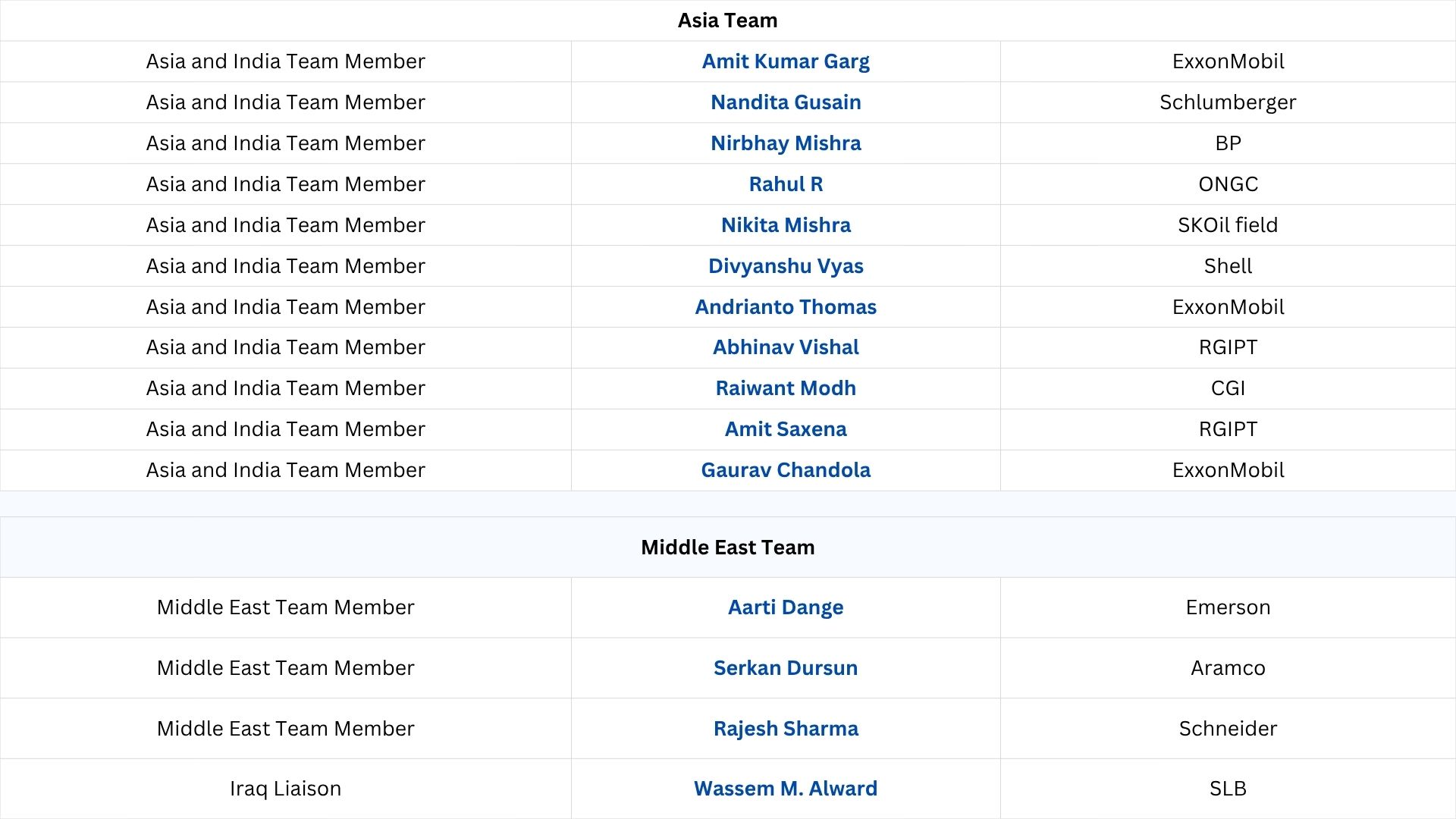Click the Nandita Gusain name link
1456x819 pixels.
(785, 102)
